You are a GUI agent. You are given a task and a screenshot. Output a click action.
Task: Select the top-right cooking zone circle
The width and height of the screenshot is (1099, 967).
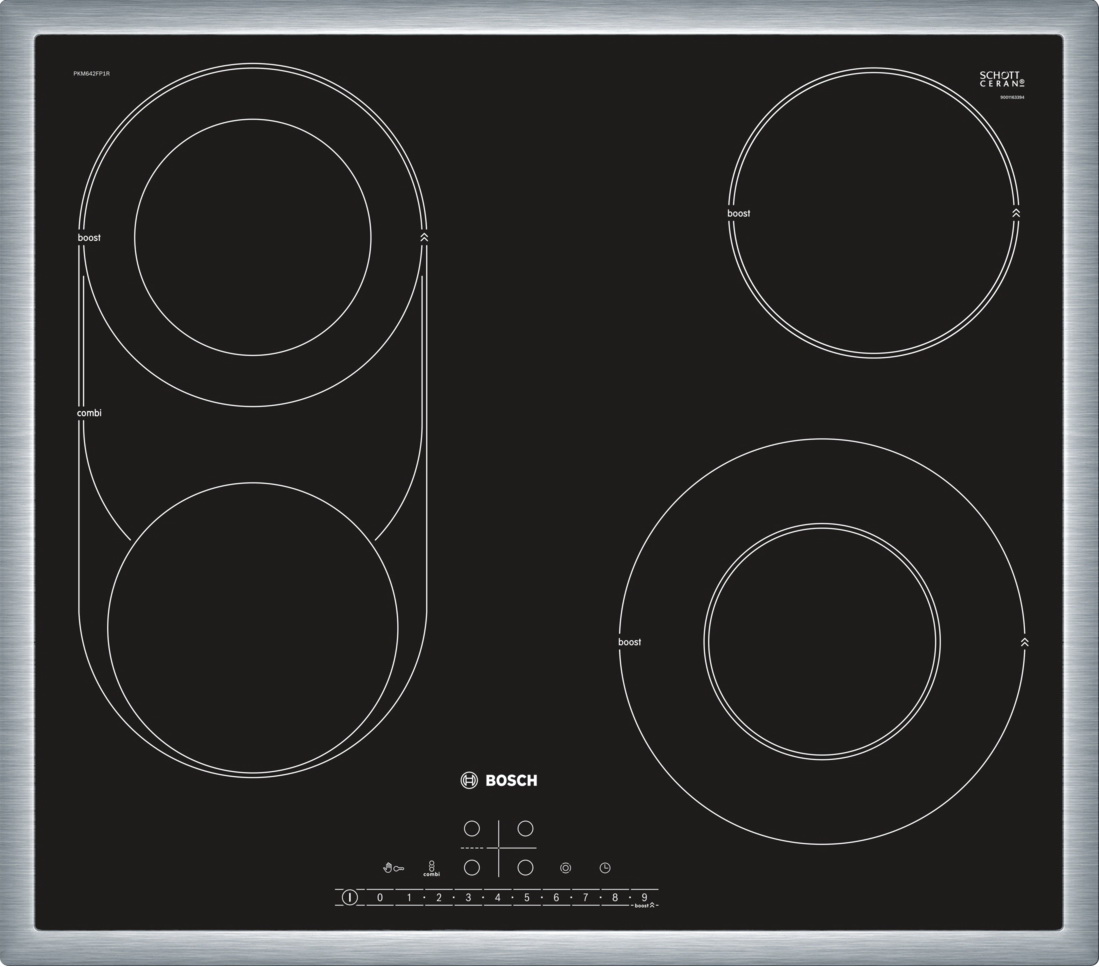525,829
